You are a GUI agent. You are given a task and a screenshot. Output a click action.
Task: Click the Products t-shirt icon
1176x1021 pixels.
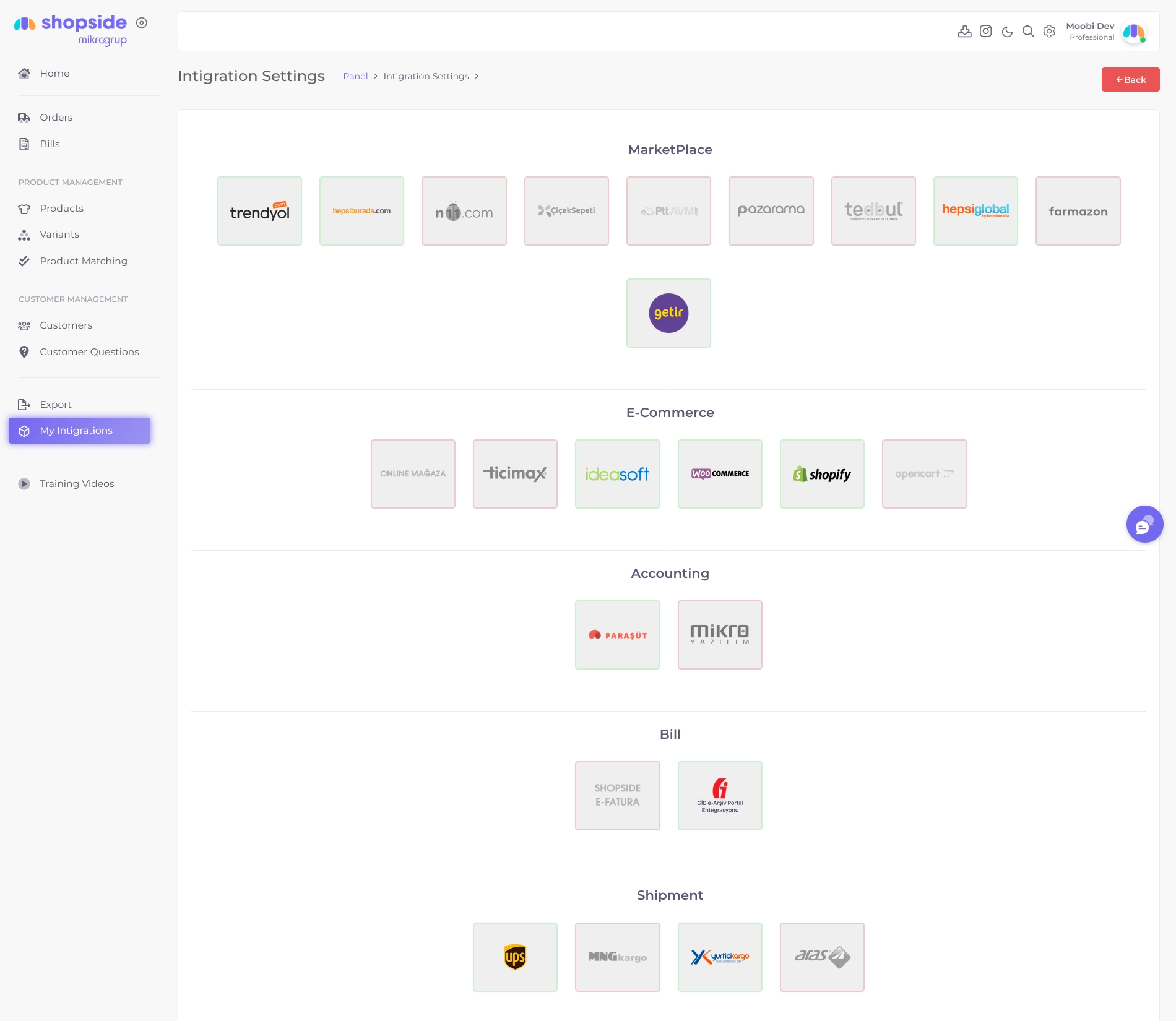(24, 209)
